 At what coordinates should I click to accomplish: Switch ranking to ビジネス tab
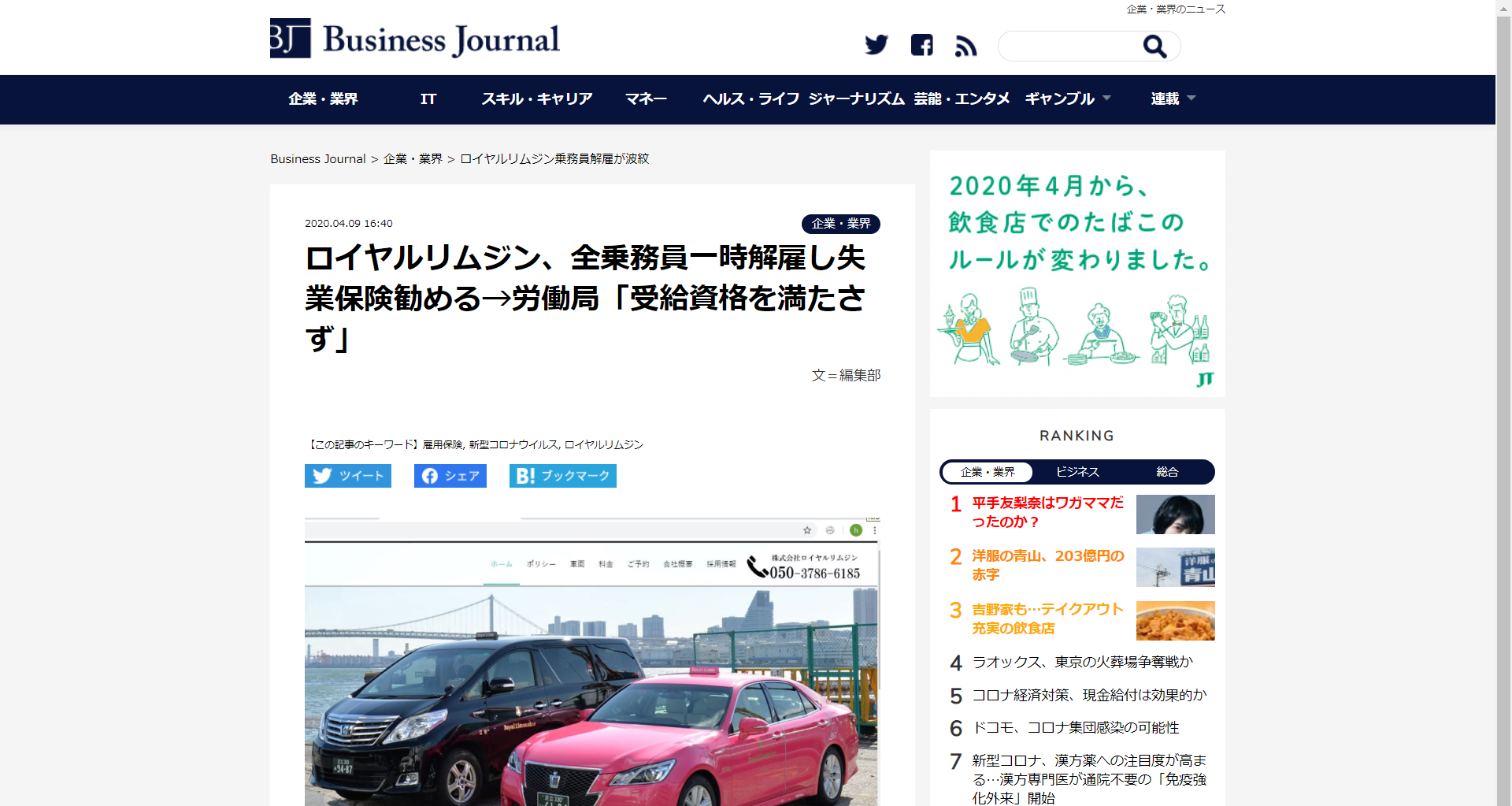(1077, 472)
